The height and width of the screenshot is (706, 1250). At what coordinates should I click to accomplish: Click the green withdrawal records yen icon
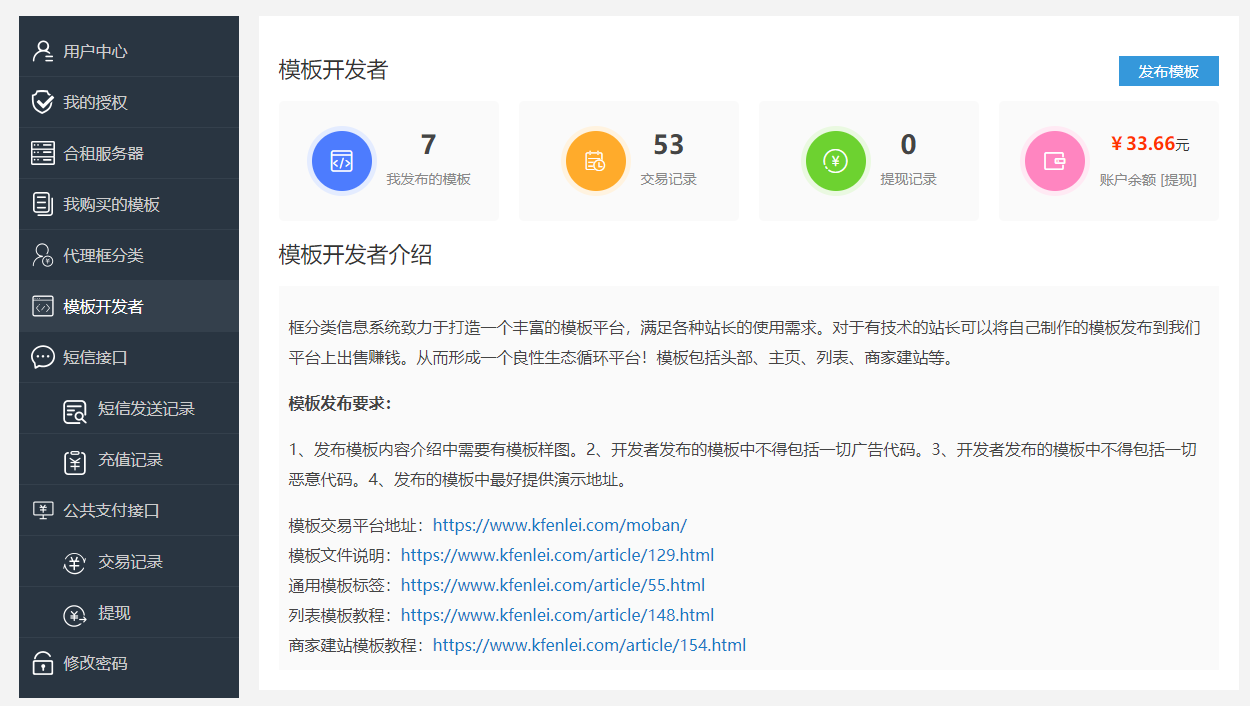coord(835,161)
